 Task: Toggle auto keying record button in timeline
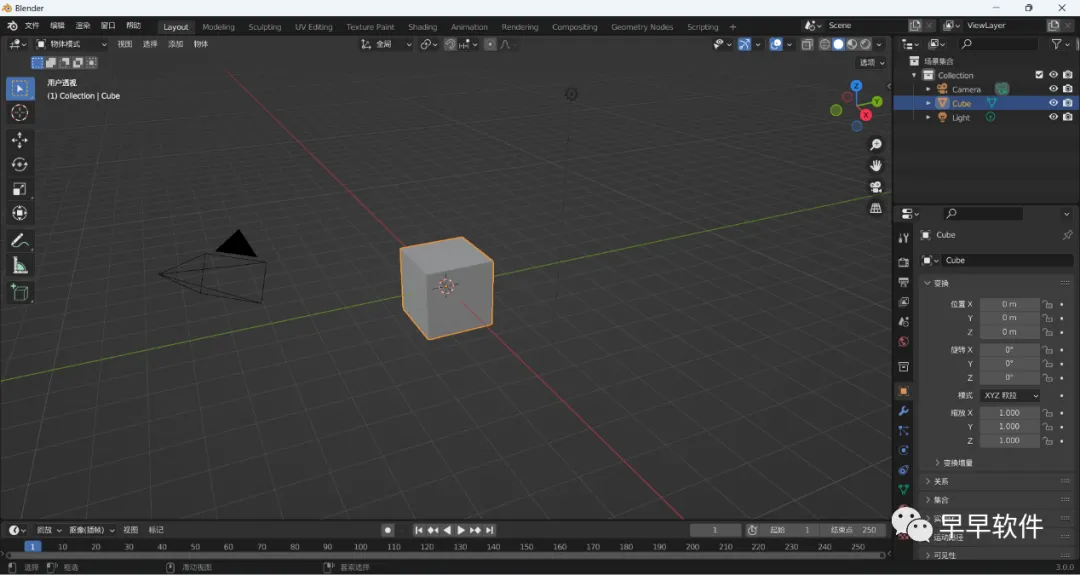pos(388,530)
